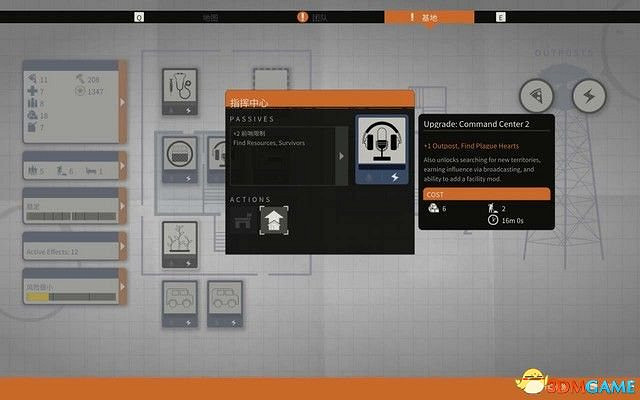Switch to the map tab (地图)
This screenshot has width=640, height=400.
click(x=210, y=17)
